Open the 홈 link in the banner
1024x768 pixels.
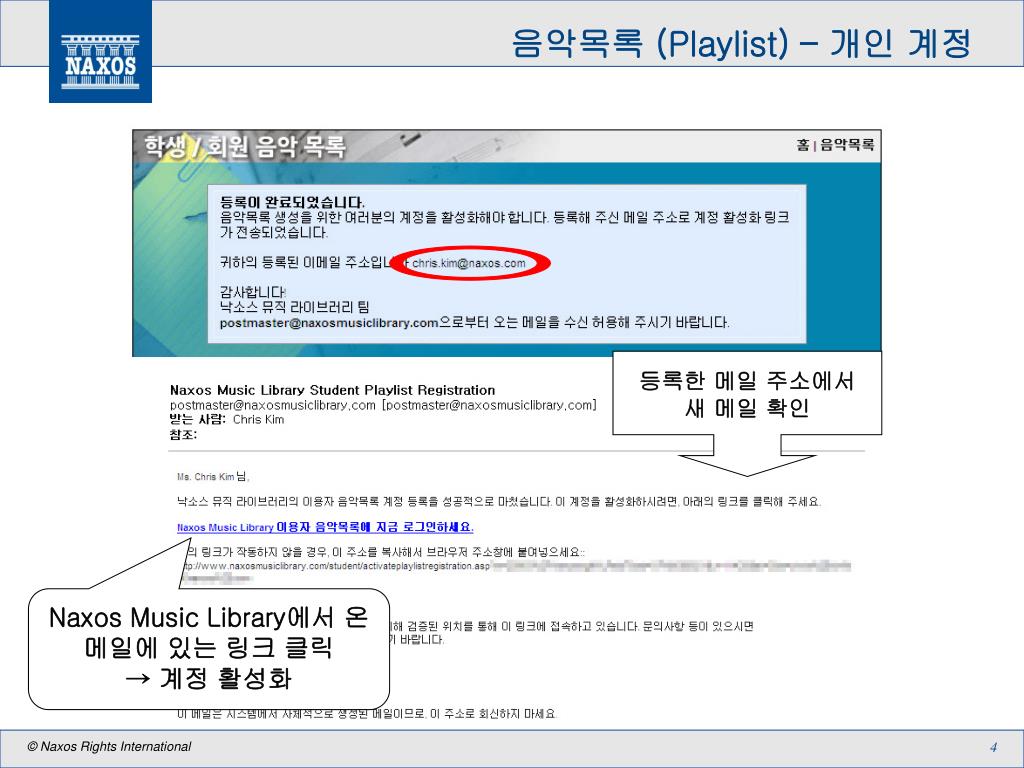coord(803,144)
